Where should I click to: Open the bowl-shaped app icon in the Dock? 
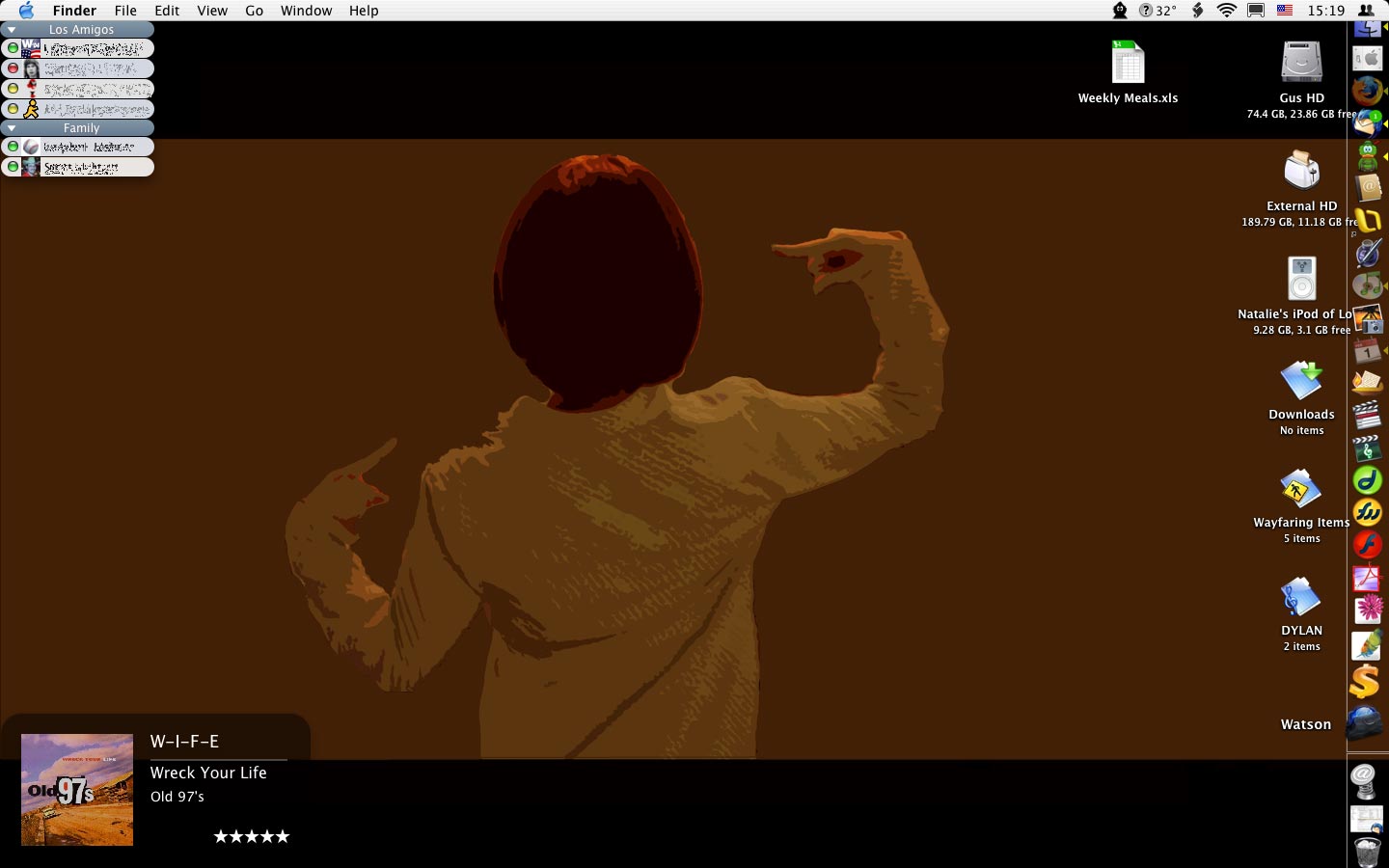coord(1368,383)
